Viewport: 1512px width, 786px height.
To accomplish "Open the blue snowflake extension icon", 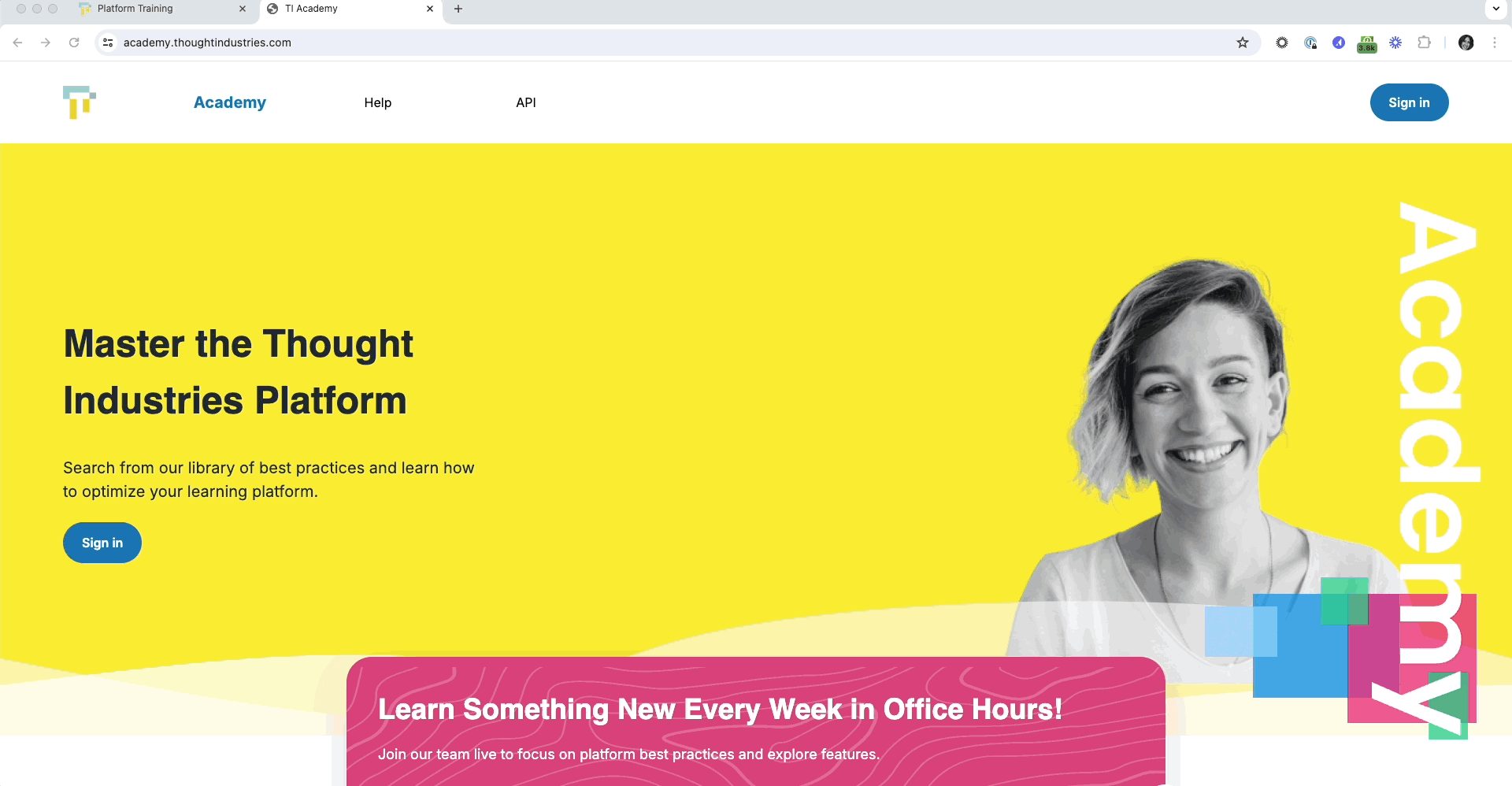I will coord(1395,43).
